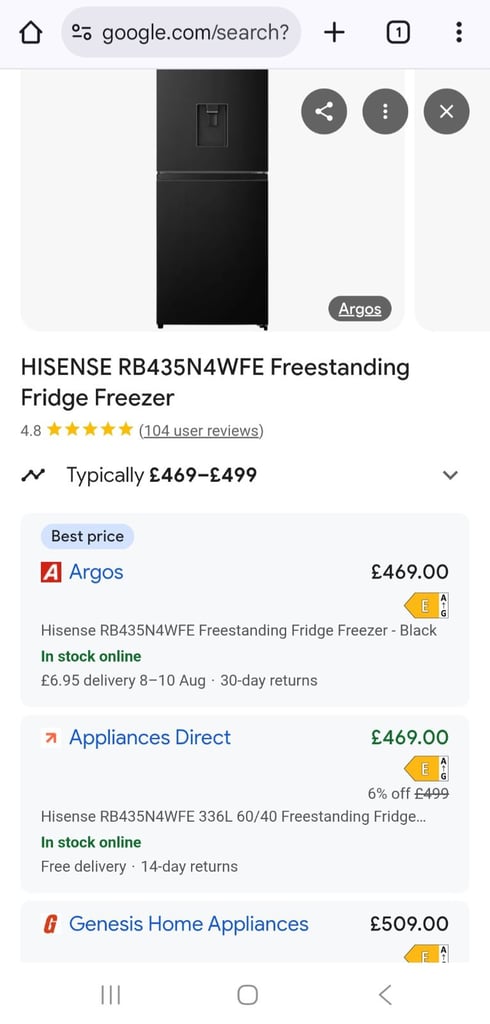Screen dimensions: 490x1024
Task: Open the Appliances Direct offer
Action: [245, 804]
